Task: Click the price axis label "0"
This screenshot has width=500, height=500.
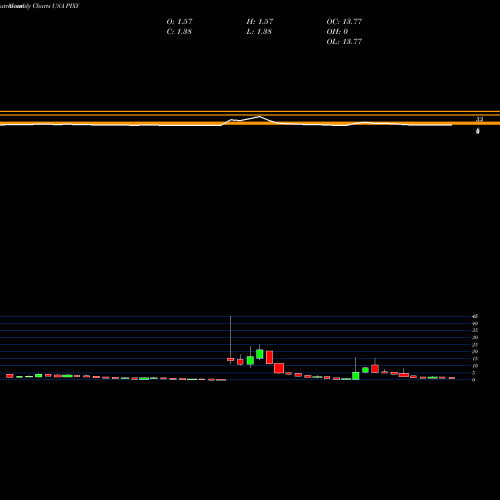Action: (x=473, y=380)
